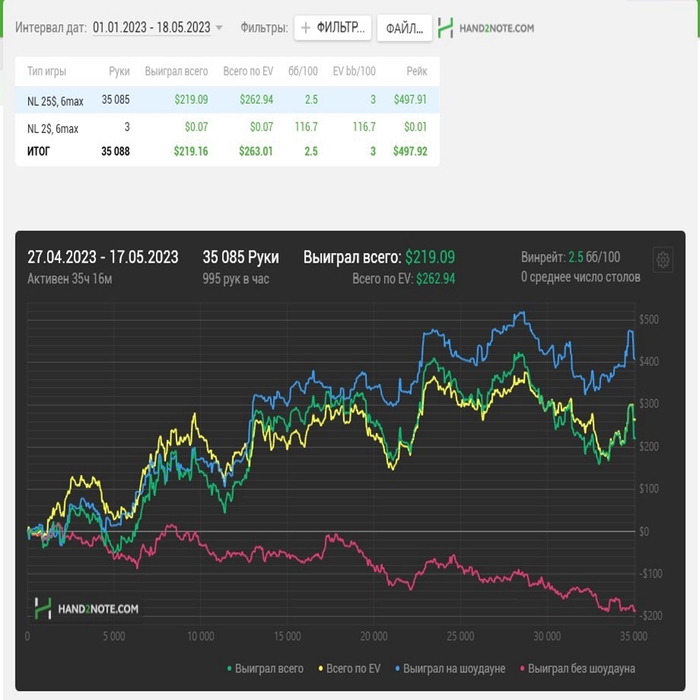Sort by the "EV bb/100" column header
Viewport: 700px width, 700px height.
(354, 71)
